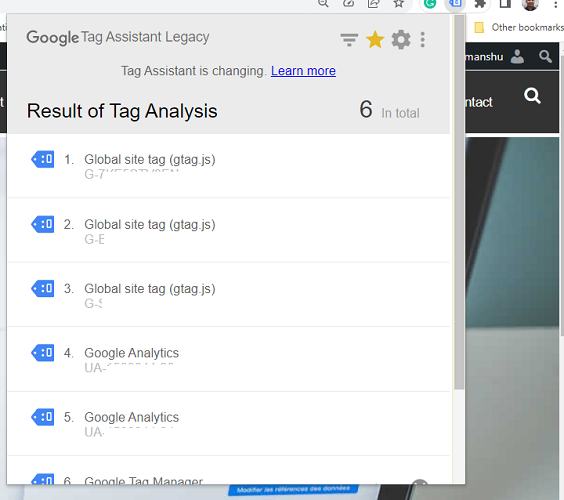This screenshot has height=500, width=564.
Task: Open fifth entry Google Analytics
Action: [x=228, y=423]
